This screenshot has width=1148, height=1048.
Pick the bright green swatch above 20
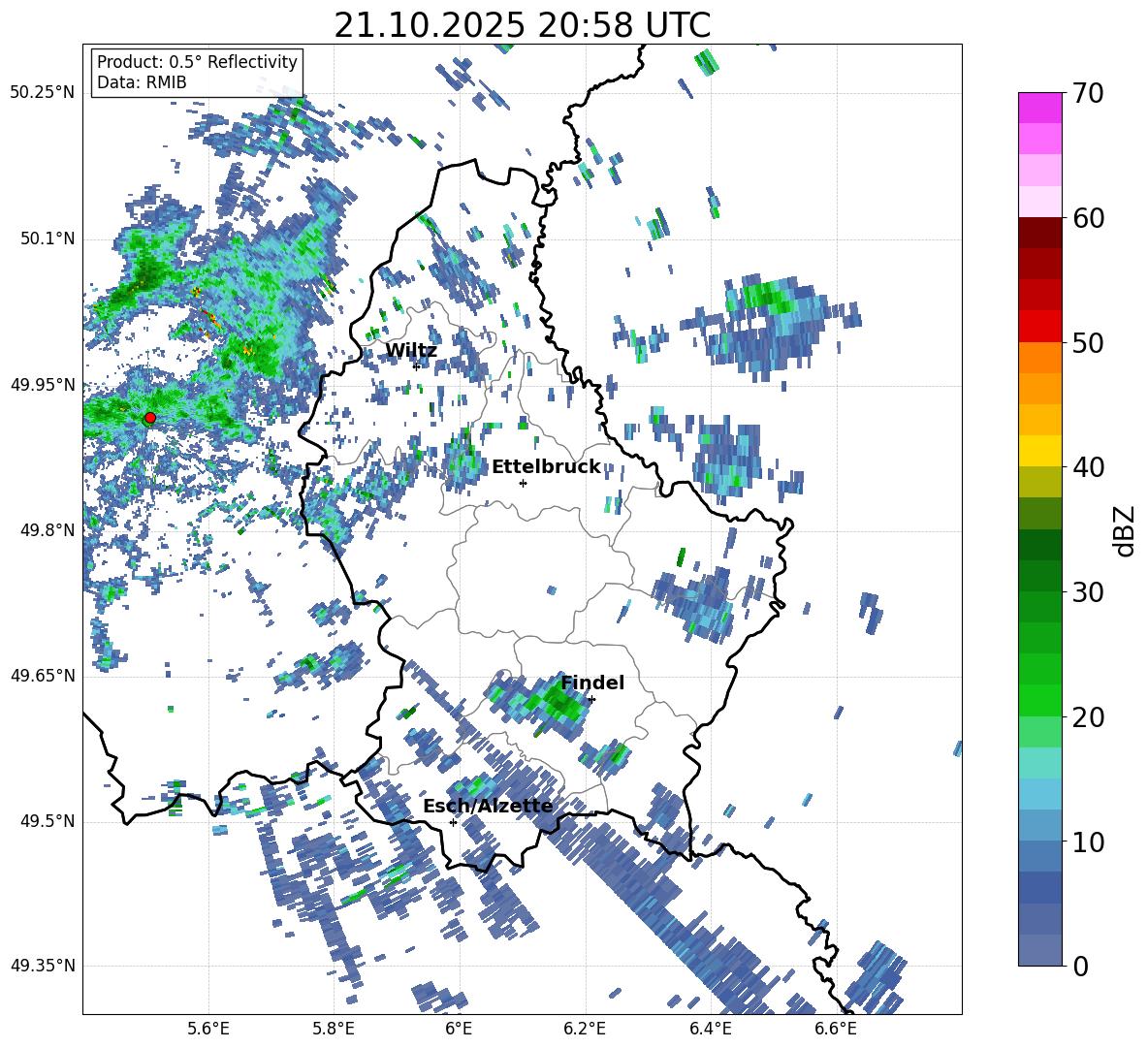(x=1040, y=700)
